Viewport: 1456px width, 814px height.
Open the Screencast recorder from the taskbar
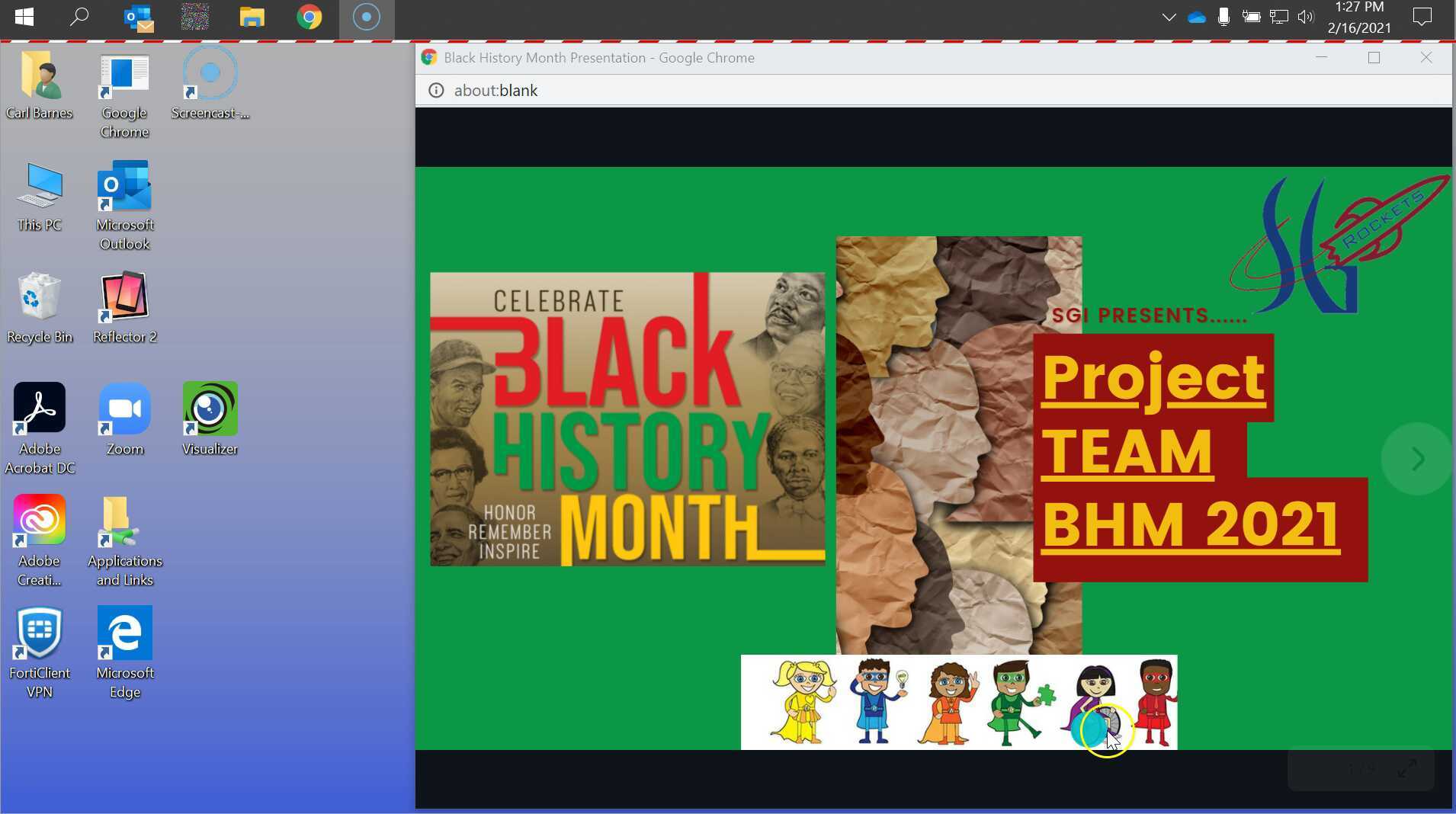[x=366, y=17]
